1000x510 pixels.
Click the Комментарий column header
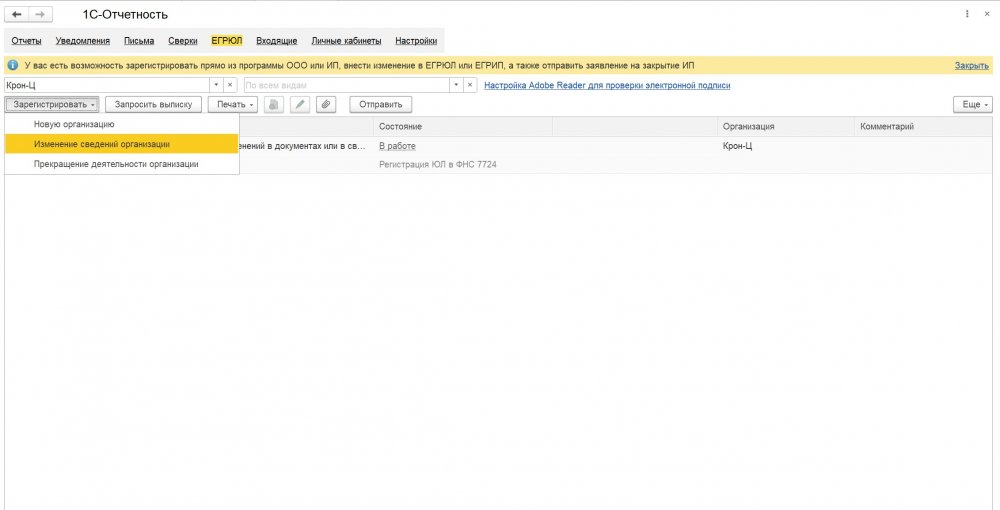[887, 127]
